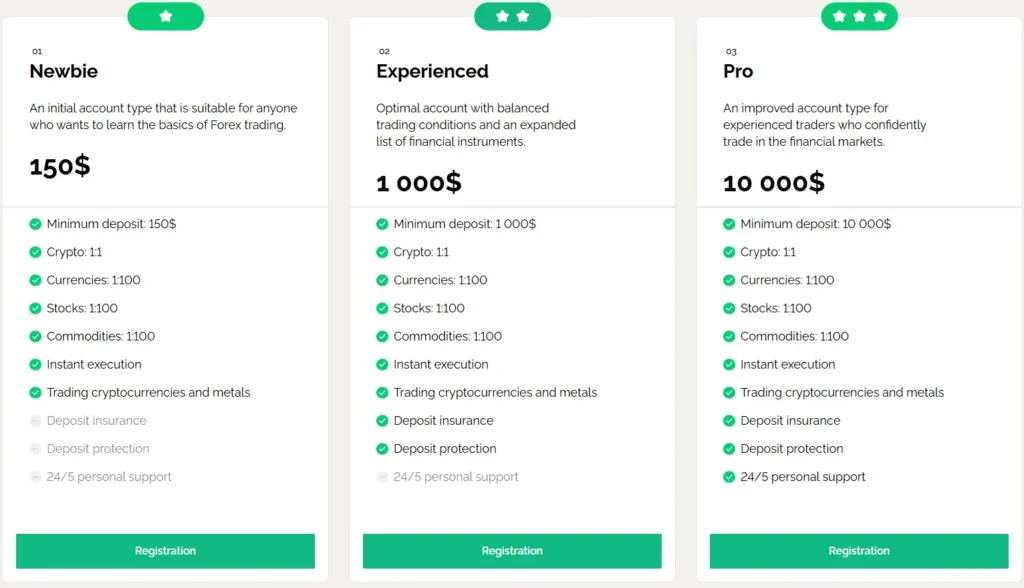Click the two-star badge above Experienced

(512, 16)
